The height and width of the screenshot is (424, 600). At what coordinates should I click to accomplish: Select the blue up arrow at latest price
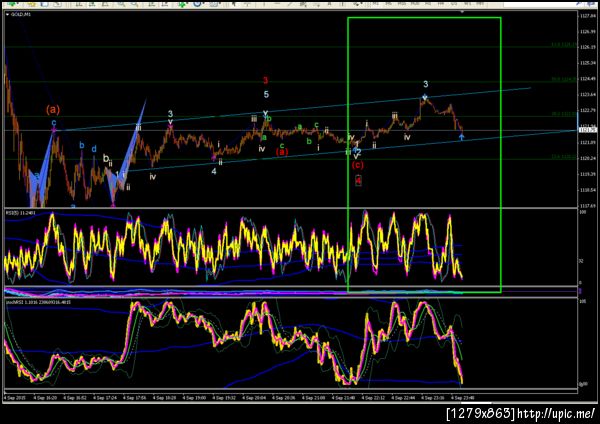click(x=462, y=137)
